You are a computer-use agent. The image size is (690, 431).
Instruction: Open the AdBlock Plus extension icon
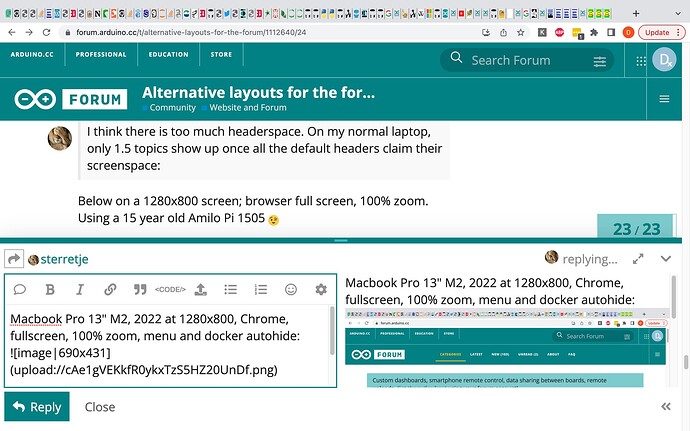[x=559, y=32]
